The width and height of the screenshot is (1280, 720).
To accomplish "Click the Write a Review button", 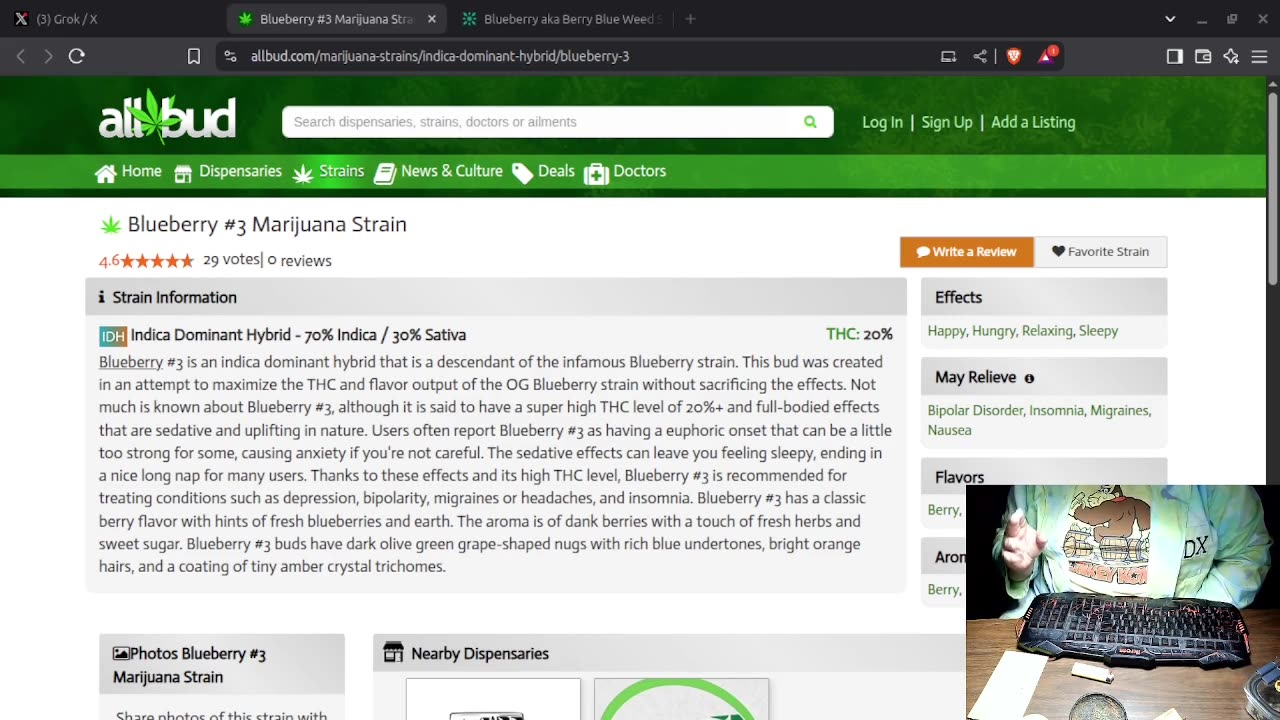I will [x=966, y=252].
